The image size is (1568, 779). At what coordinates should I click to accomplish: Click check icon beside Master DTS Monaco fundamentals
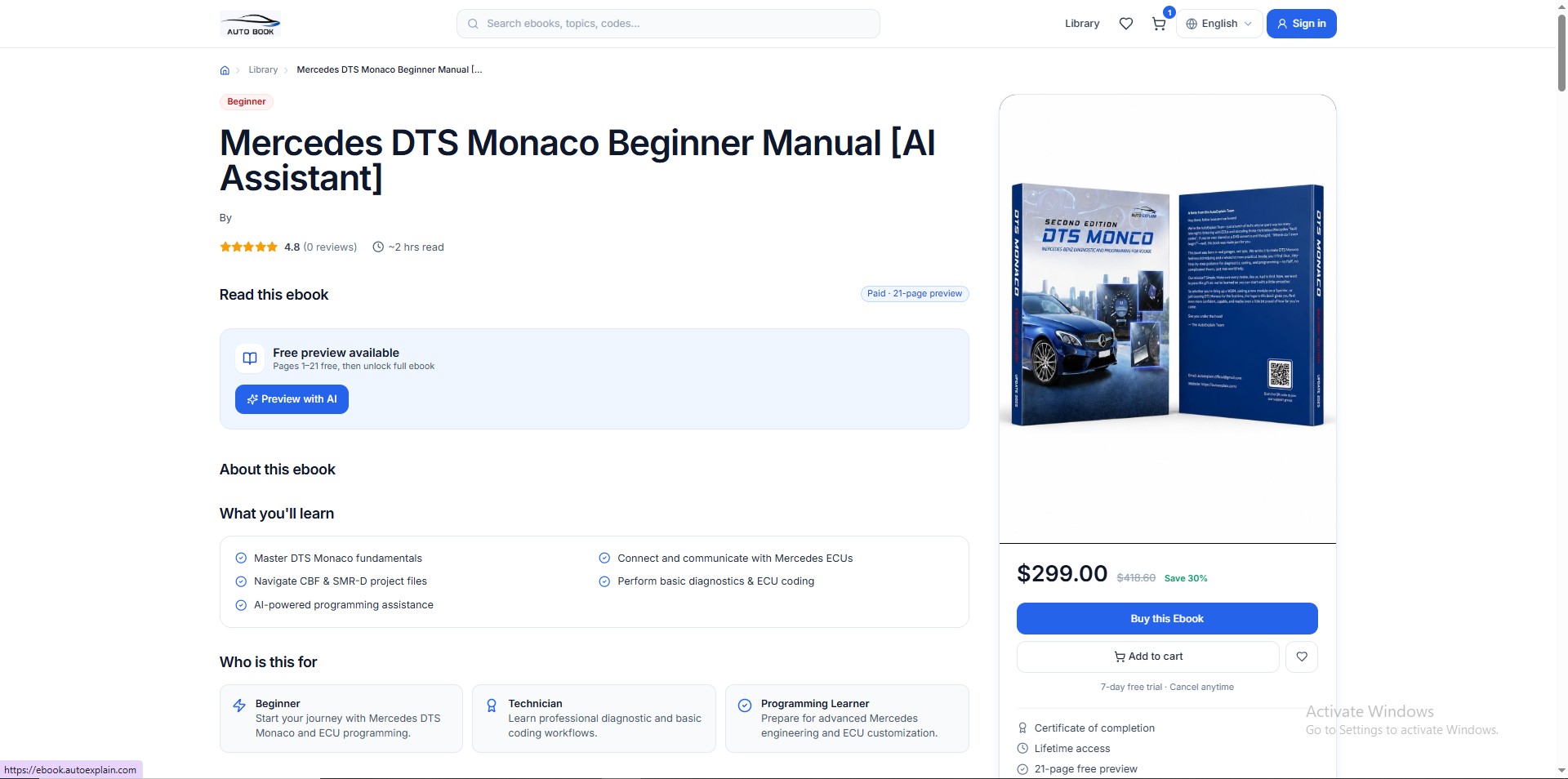241,559
